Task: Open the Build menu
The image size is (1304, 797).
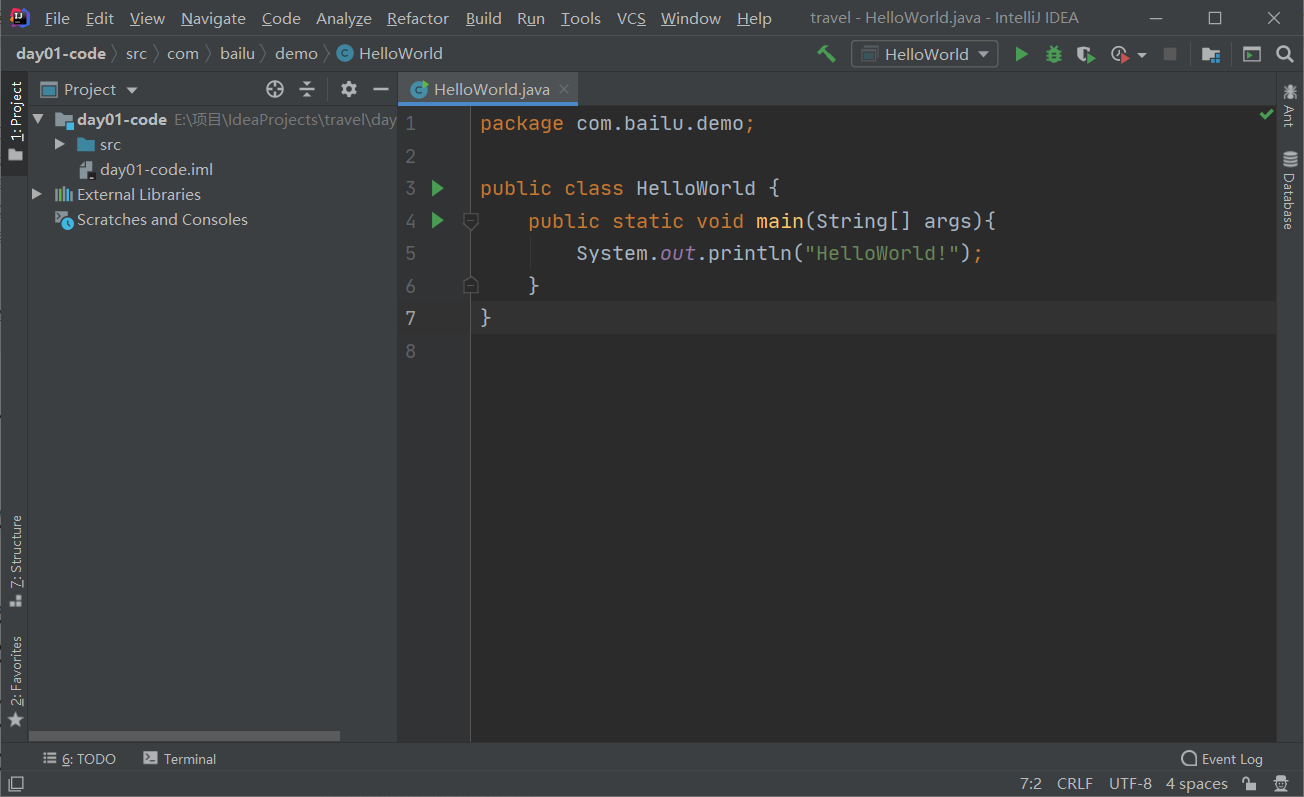Action: [x=483, y=19]
